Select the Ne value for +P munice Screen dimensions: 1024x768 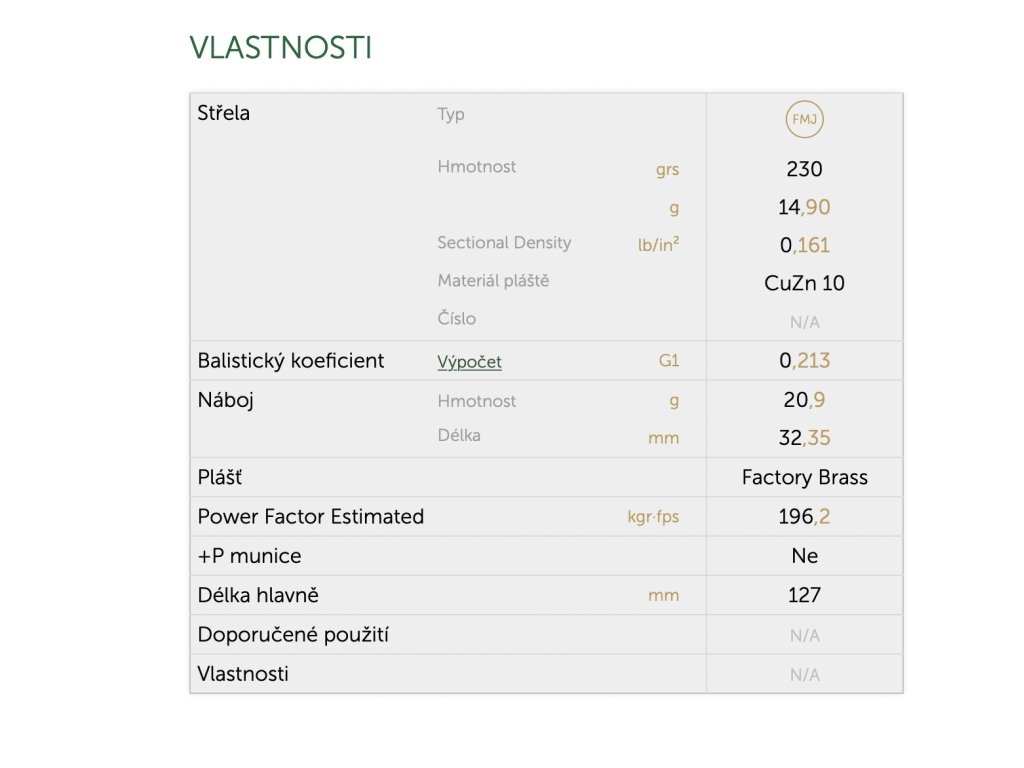click(804, 556)
